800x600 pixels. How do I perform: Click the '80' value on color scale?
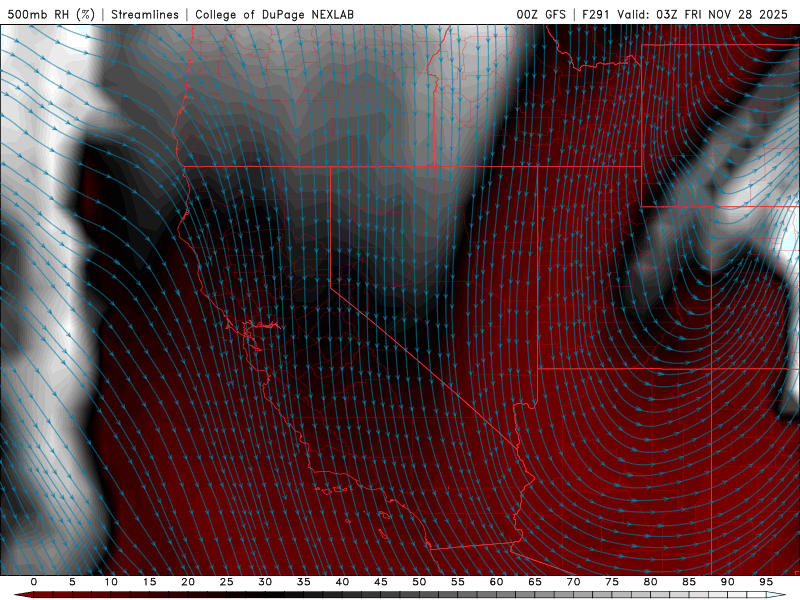[x=651, y=582]
